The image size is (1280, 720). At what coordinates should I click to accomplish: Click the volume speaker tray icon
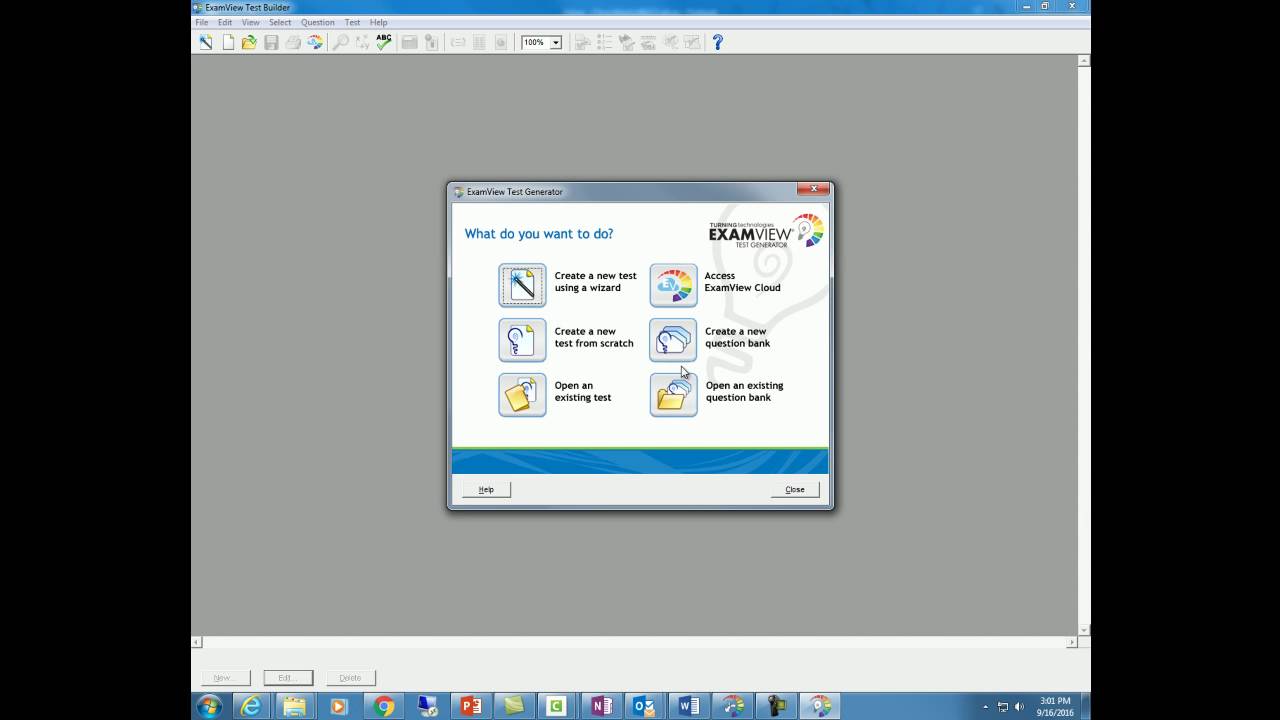[1019, 707]
